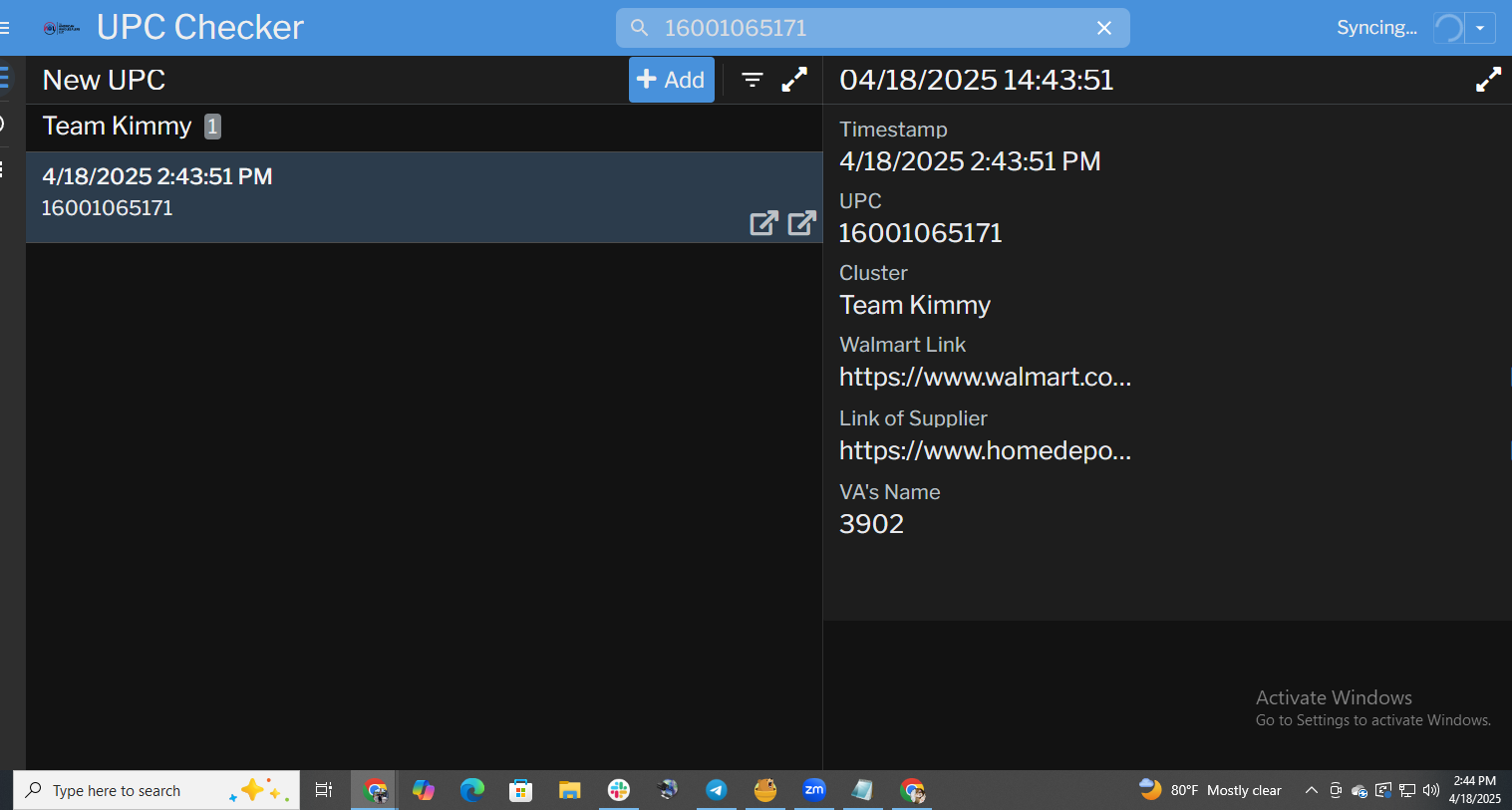Expand the record detail panel to fullscreen
This screenshot has width=1512, height=810.
tap(1488, 80)
